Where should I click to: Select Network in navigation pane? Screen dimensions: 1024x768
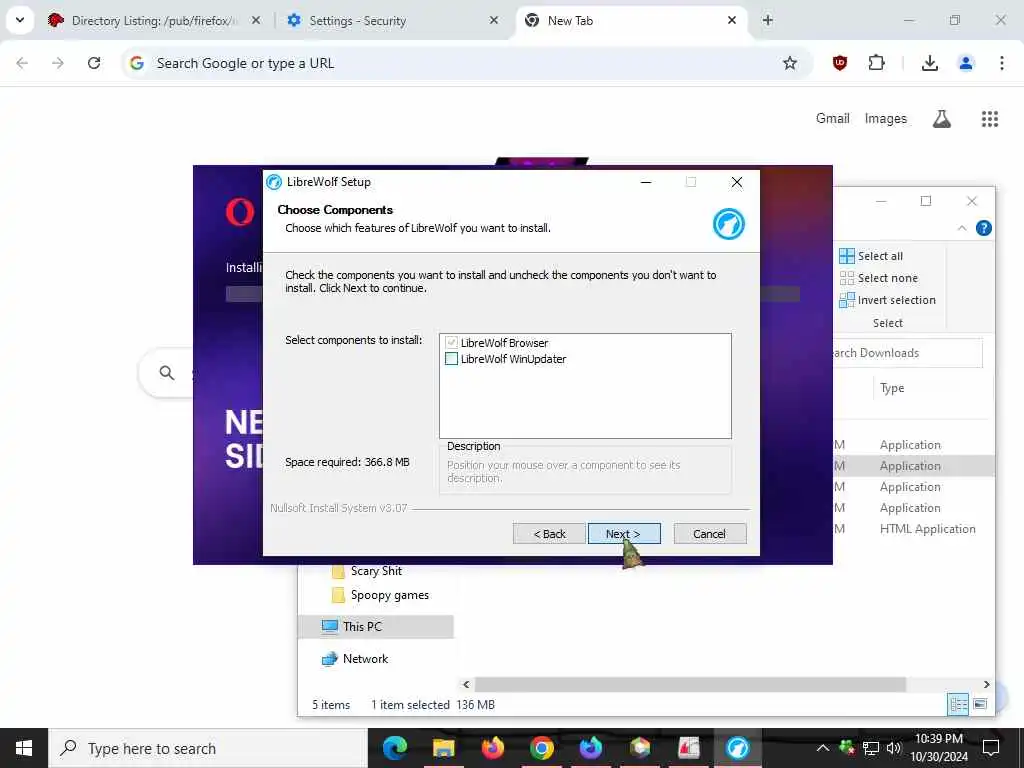355,658
